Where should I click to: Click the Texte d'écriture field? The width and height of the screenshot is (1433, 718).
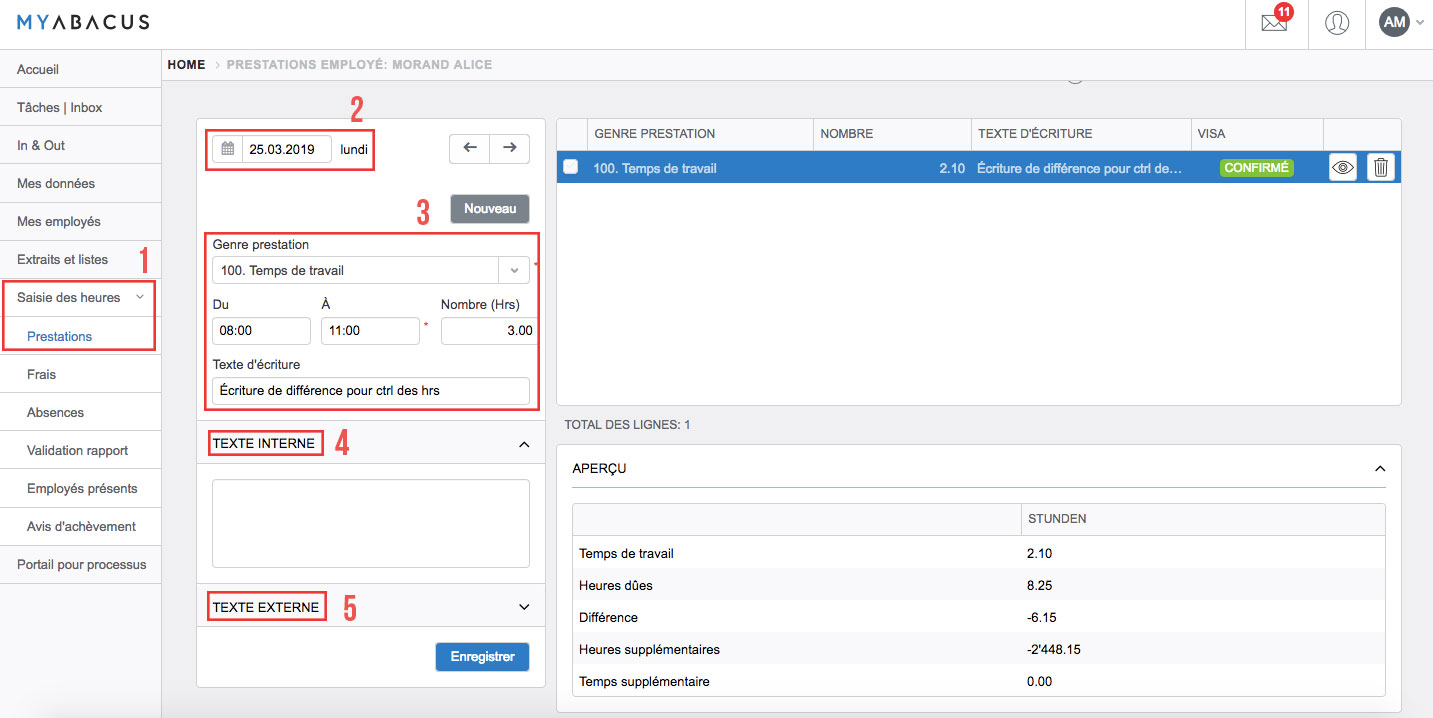[371, 390]
